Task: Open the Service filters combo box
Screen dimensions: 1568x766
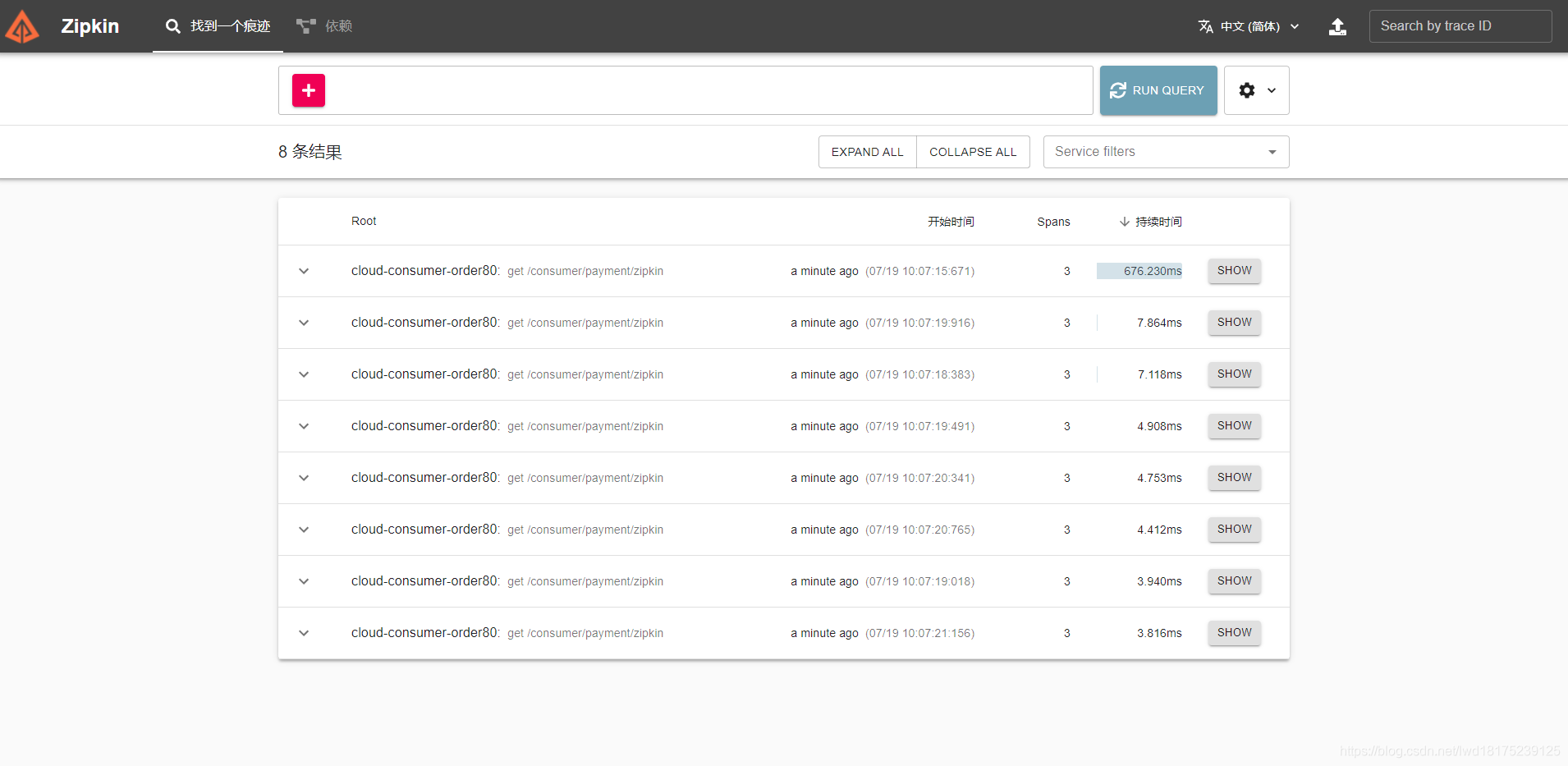Action: [1166, 152]
